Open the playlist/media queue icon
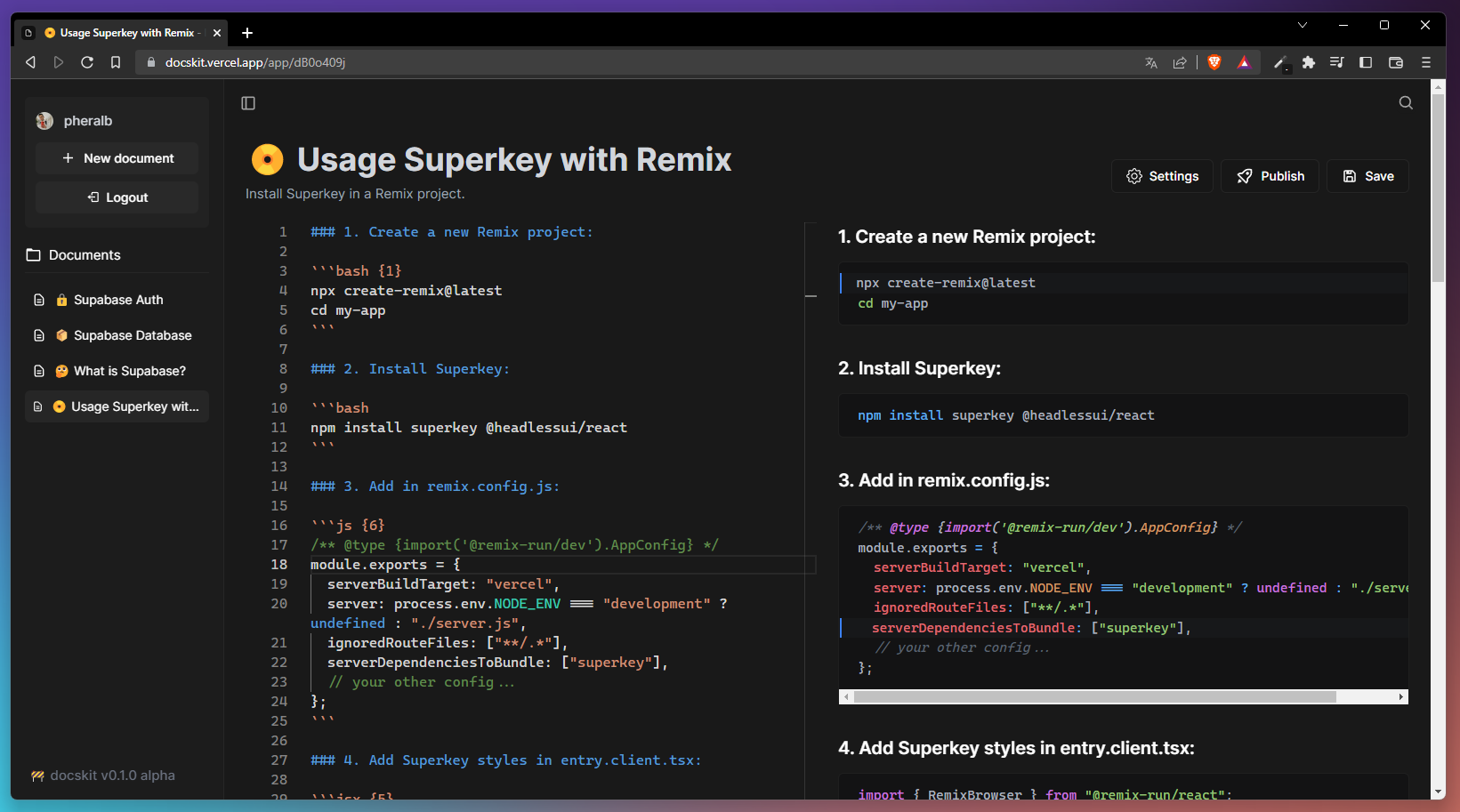The width and height of the screenshot is (1460, 812). 1337,62
